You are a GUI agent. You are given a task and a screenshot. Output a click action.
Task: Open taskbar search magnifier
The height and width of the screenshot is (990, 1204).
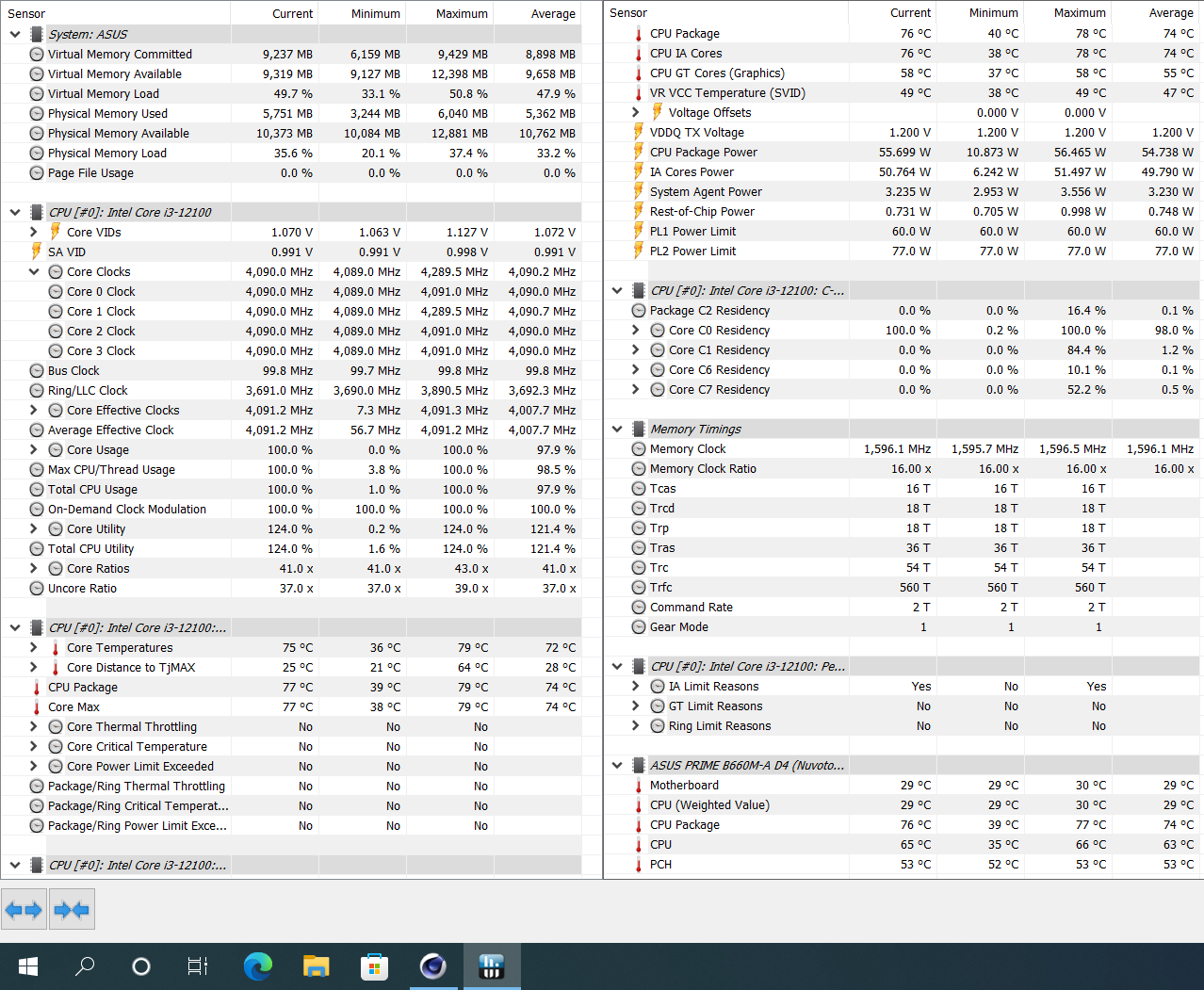tap(85, 966)
